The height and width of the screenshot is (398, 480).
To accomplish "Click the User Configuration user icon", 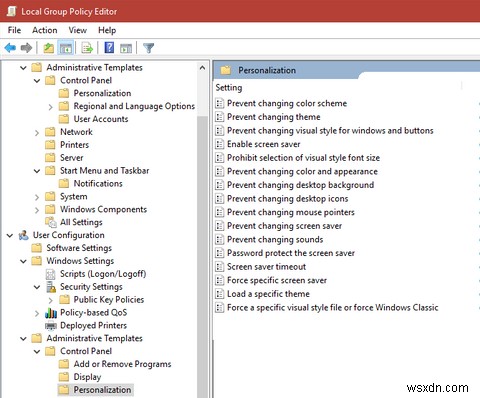I will (23, 235).
